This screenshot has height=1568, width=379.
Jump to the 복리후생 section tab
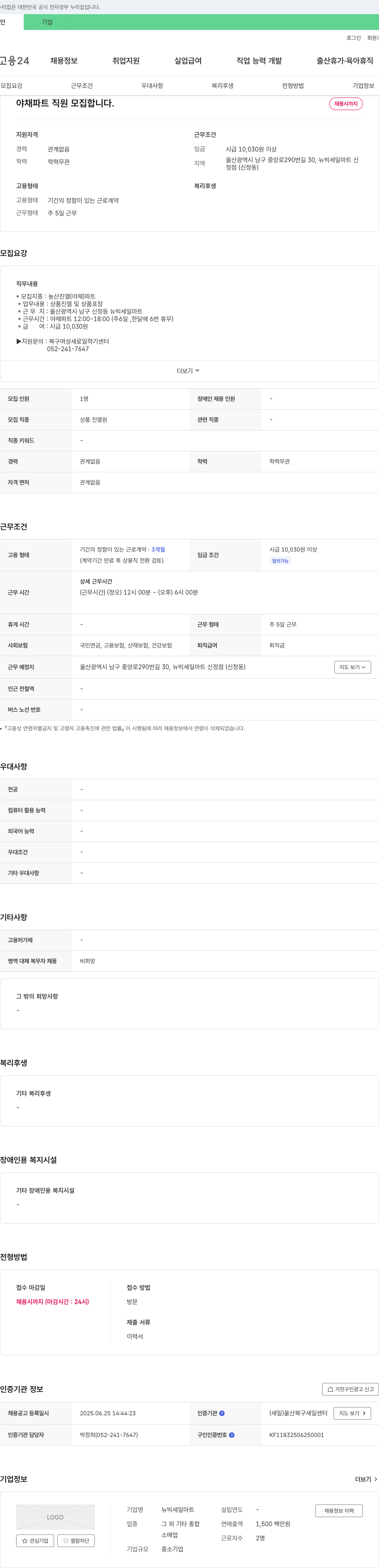[222, 86]
